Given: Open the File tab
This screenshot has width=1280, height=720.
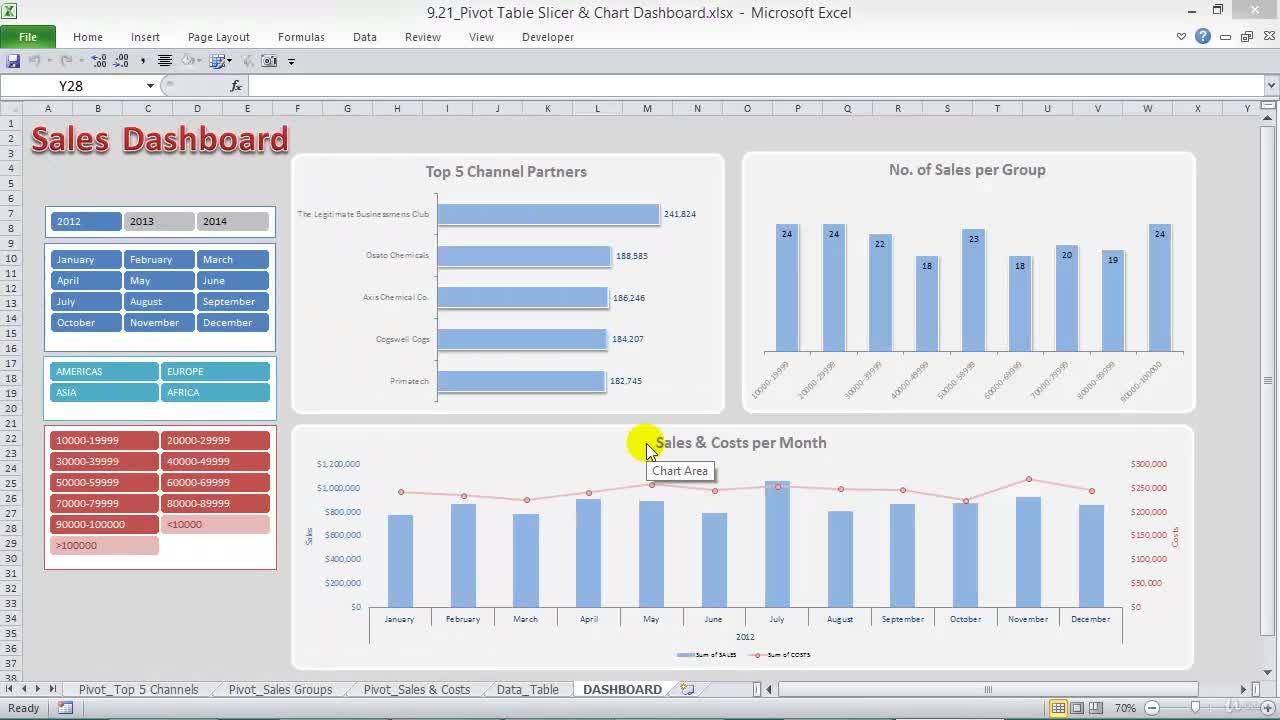Looking at the screenshot, I should tap(28, 37).
